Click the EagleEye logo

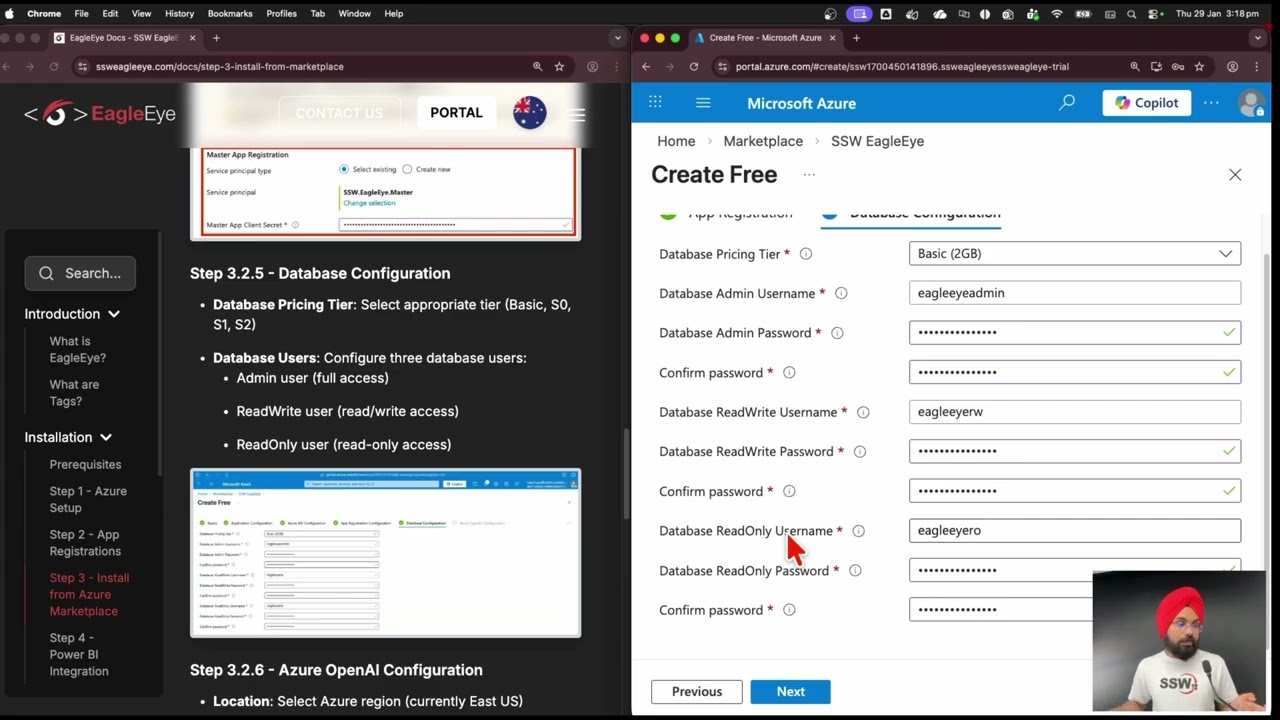[x=100, y=113]
